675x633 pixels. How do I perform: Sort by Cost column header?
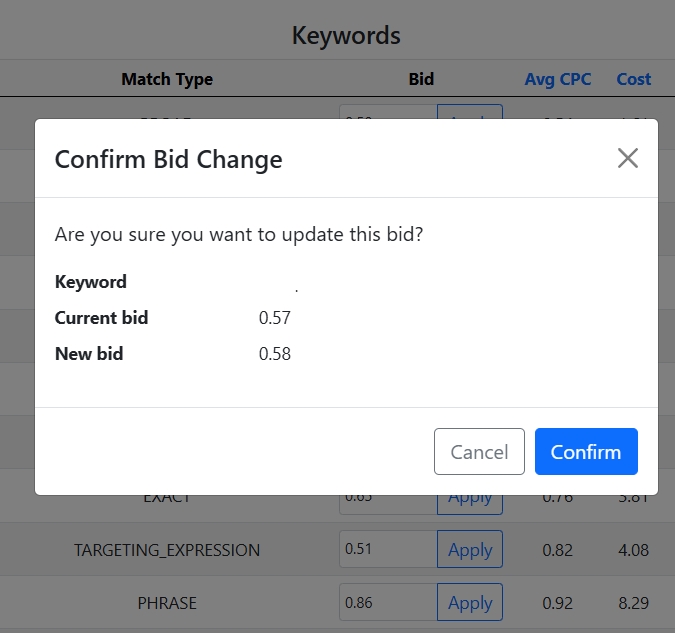[634, 79]
